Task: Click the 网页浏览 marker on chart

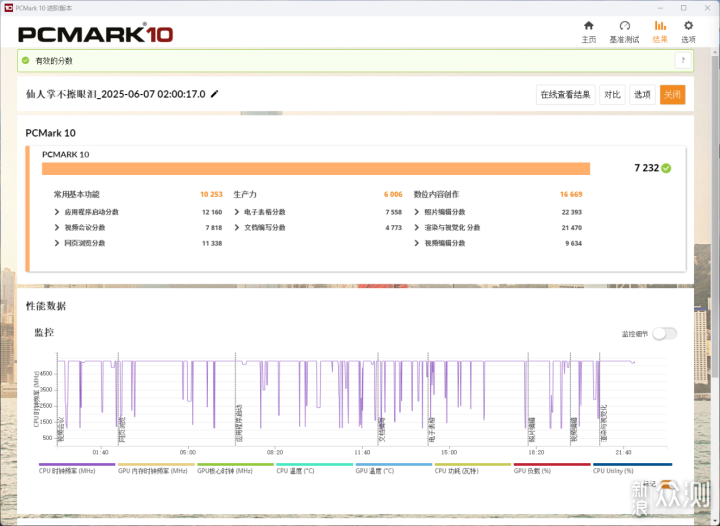Action: [122, 430]
